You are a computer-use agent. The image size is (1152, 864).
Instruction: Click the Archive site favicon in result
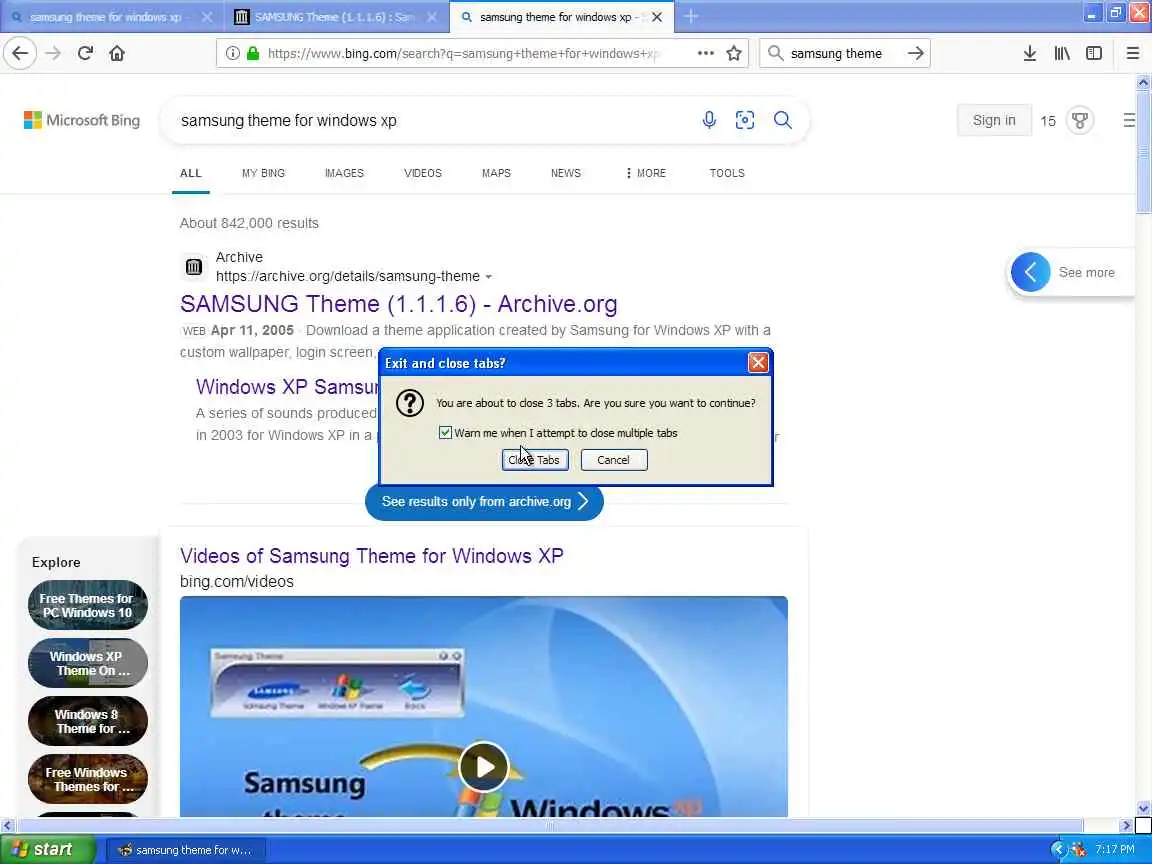[194, 267]
